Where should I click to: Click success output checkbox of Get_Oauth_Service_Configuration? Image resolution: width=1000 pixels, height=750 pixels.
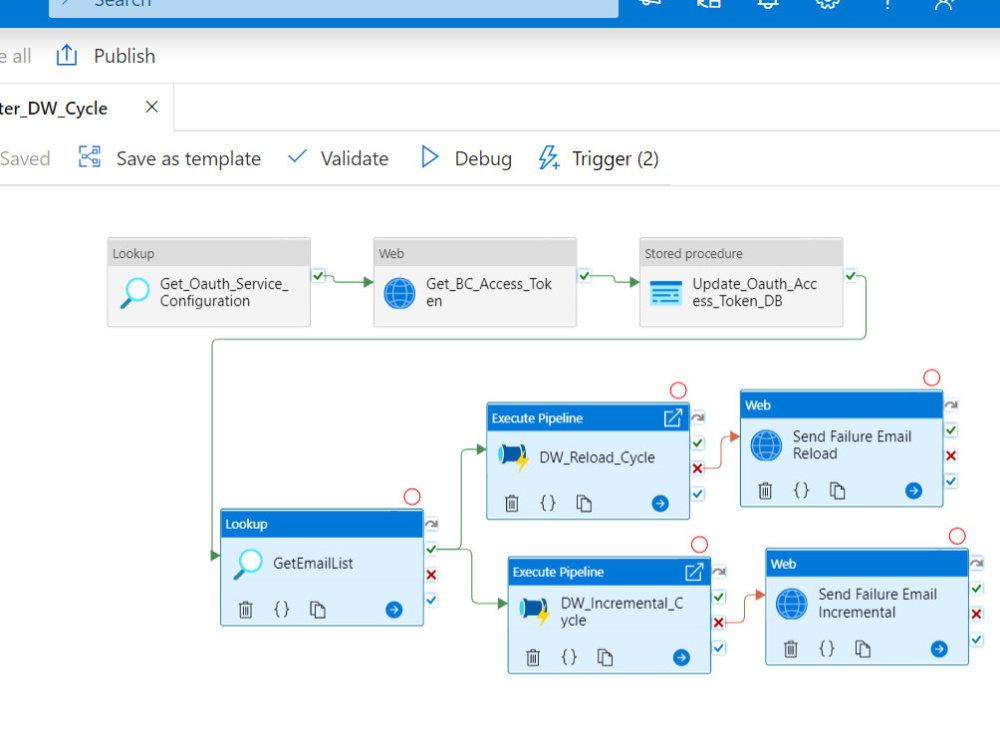pyautogui.click(x=318, y=276)
